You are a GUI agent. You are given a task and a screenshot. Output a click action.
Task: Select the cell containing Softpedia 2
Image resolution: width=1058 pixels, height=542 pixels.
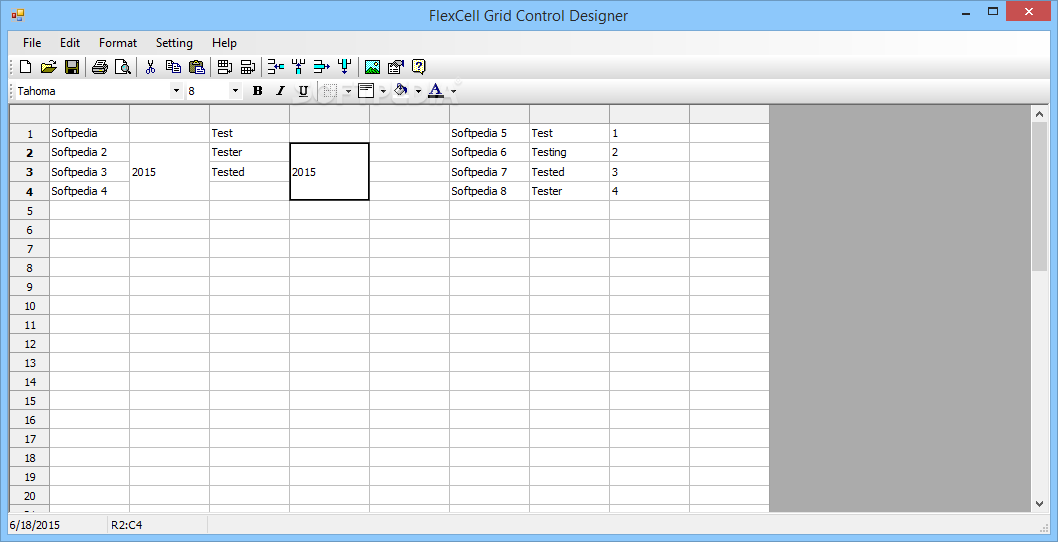(x=89, y=153)
